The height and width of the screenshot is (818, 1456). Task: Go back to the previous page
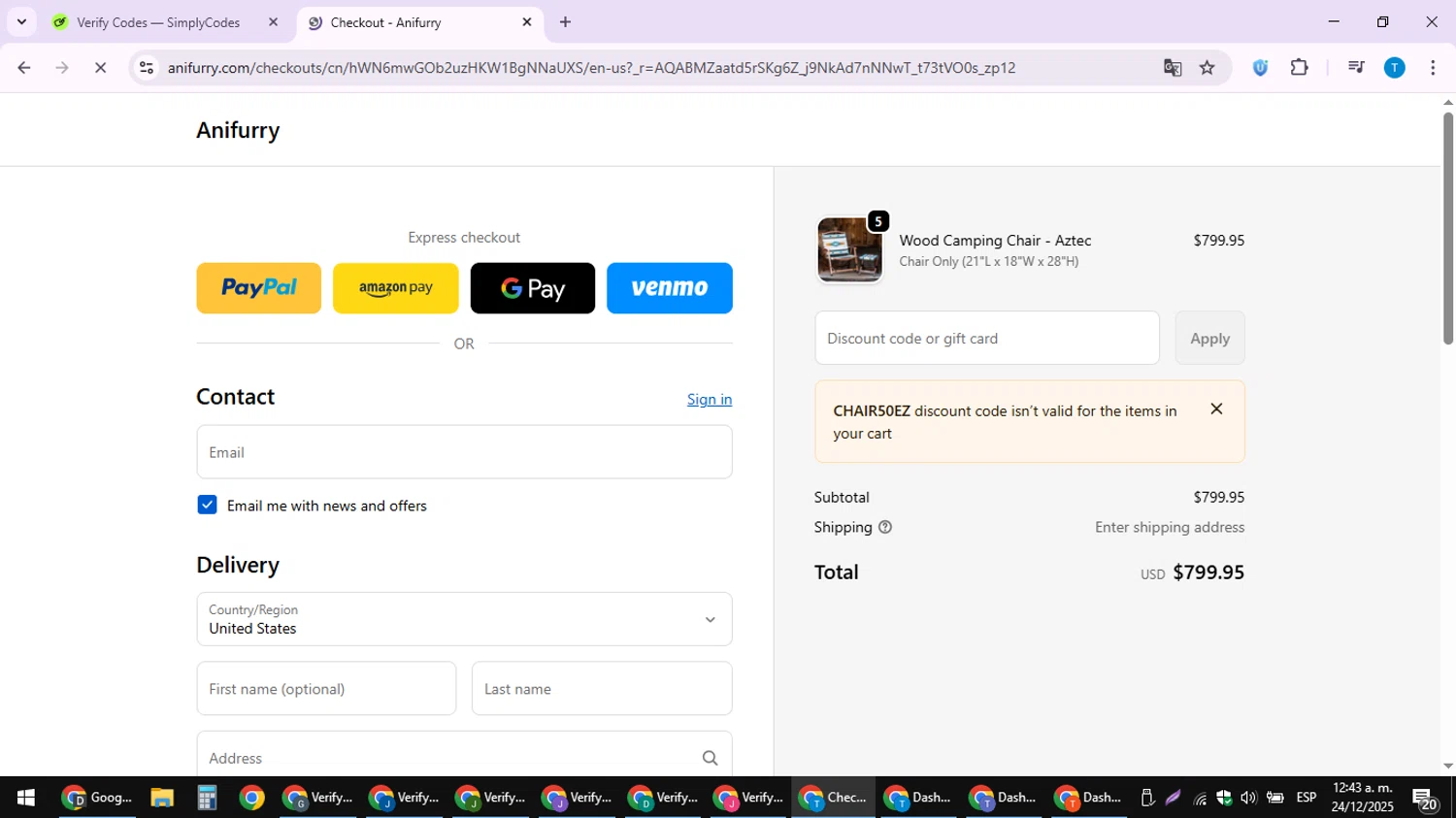point(23,68)
